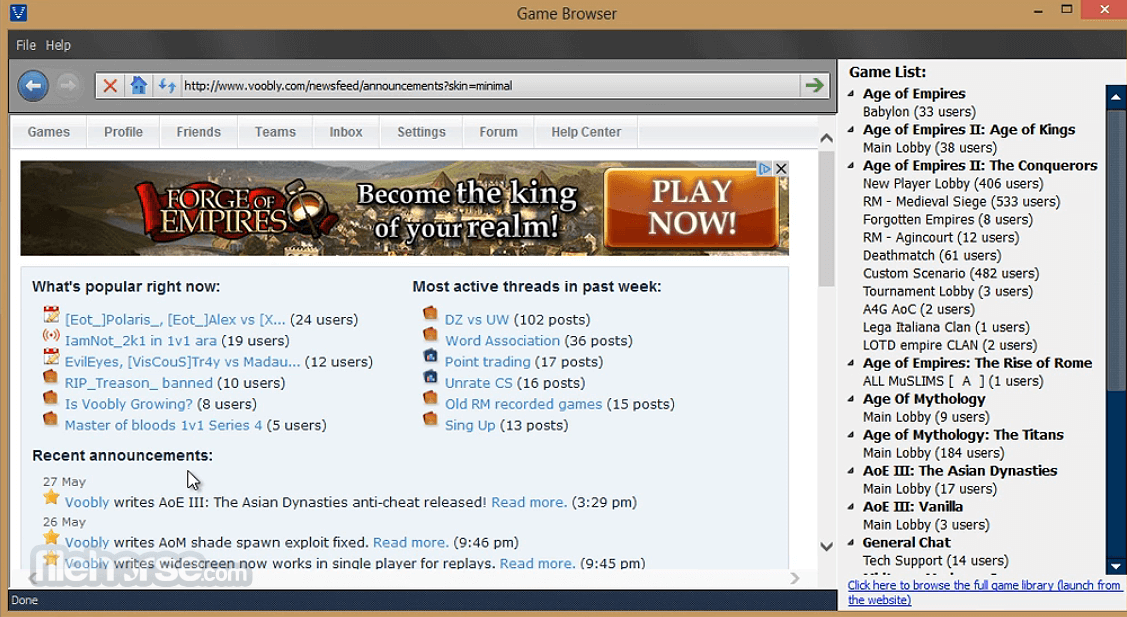This screenshot has height=617, width=1127.
Task: Click icon beside Word Association thread
Action: pos(431,334)
